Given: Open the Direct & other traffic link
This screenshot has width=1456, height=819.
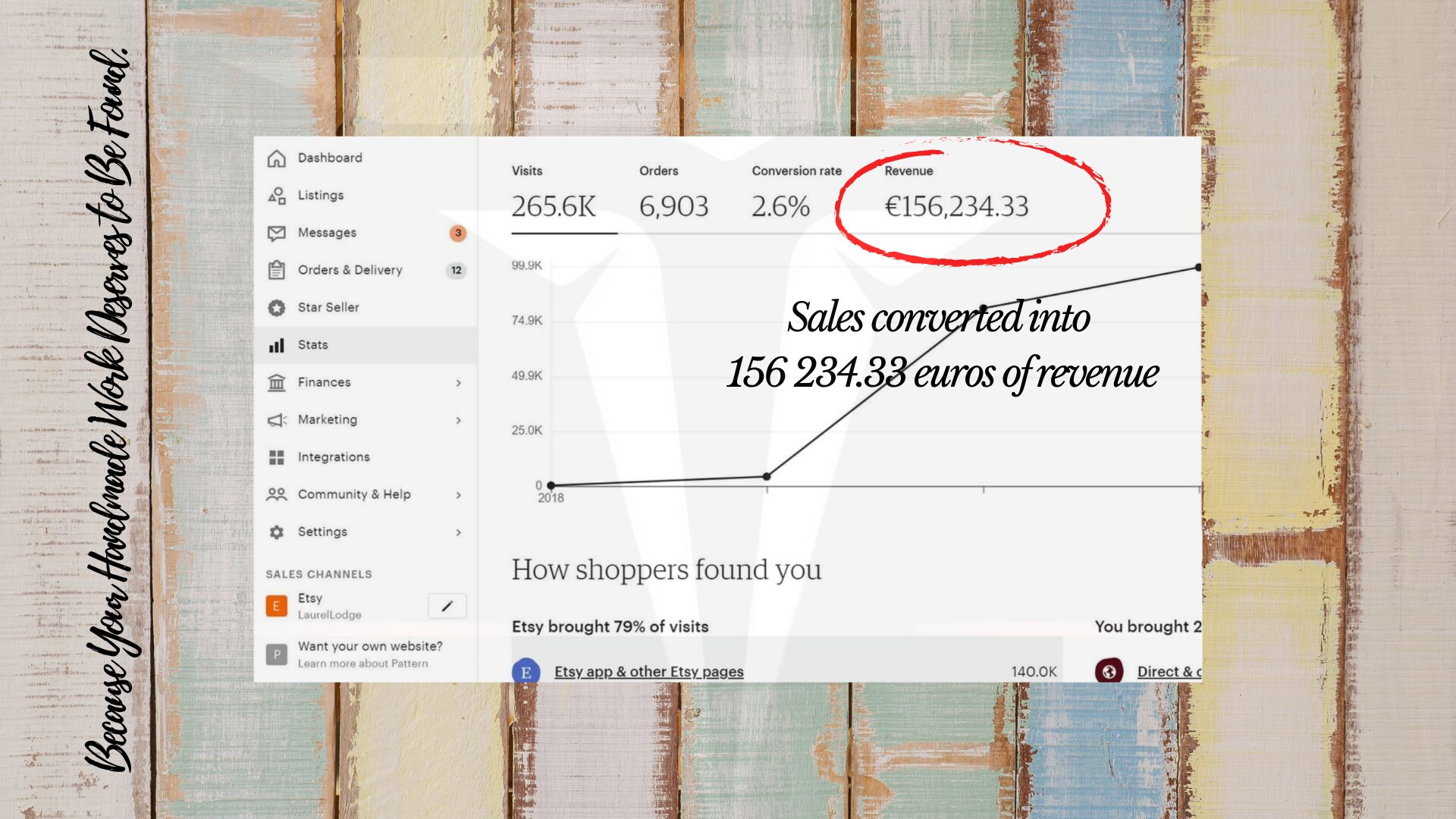Looking at the screenshot, I should 1169,672.
